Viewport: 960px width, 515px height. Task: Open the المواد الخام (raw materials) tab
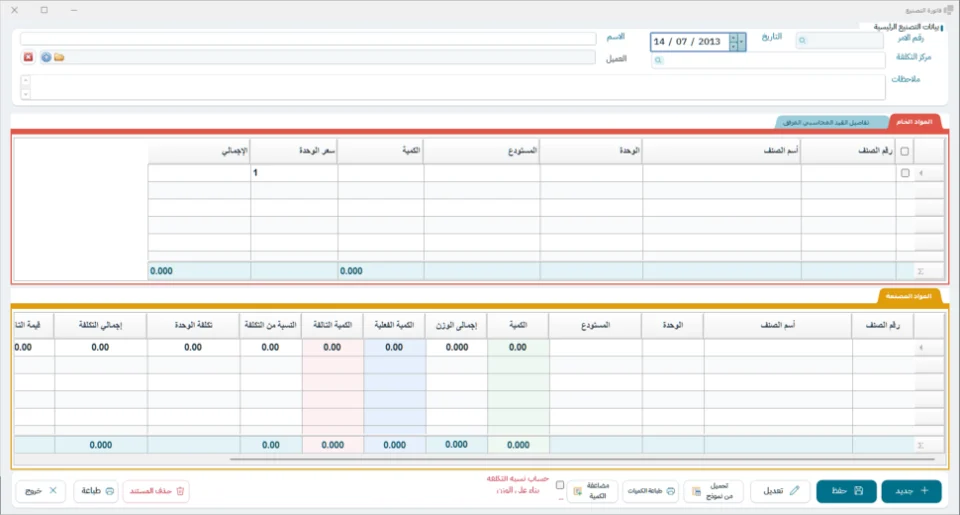[913, 122]
